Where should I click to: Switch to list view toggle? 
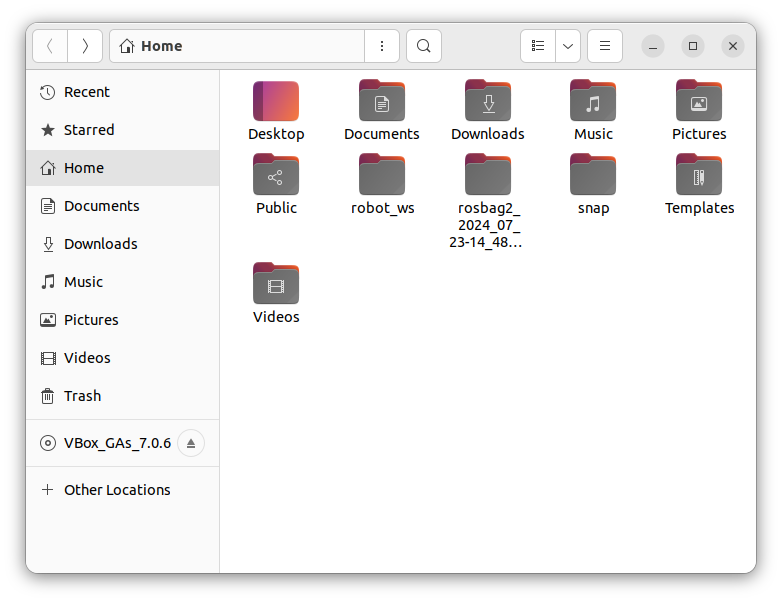(538, 46)
